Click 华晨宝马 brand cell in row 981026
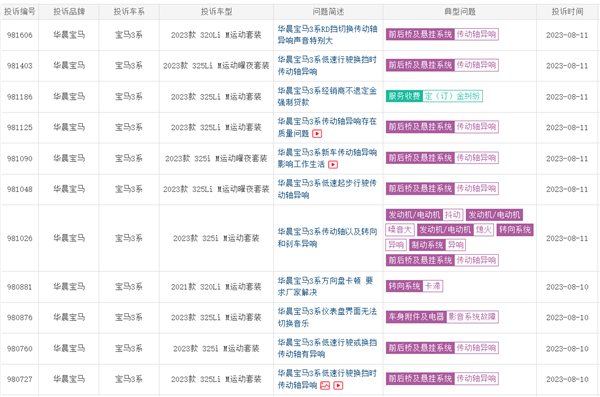 click(x=69, y=238)
